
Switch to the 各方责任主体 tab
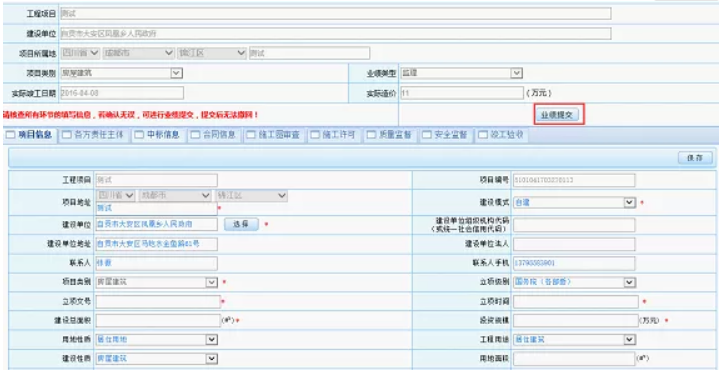coord(94,135)
